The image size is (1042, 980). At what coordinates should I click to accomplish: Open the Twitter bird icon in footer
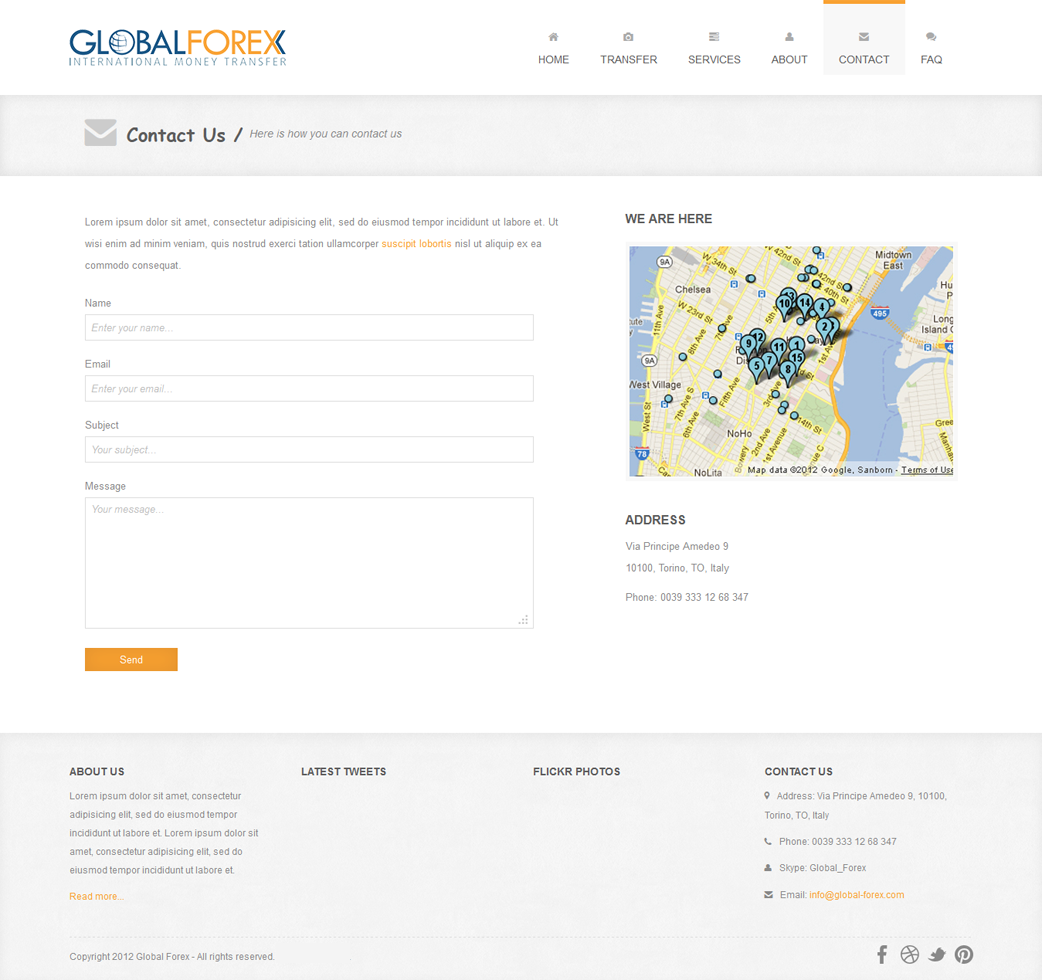coord(936,955)
